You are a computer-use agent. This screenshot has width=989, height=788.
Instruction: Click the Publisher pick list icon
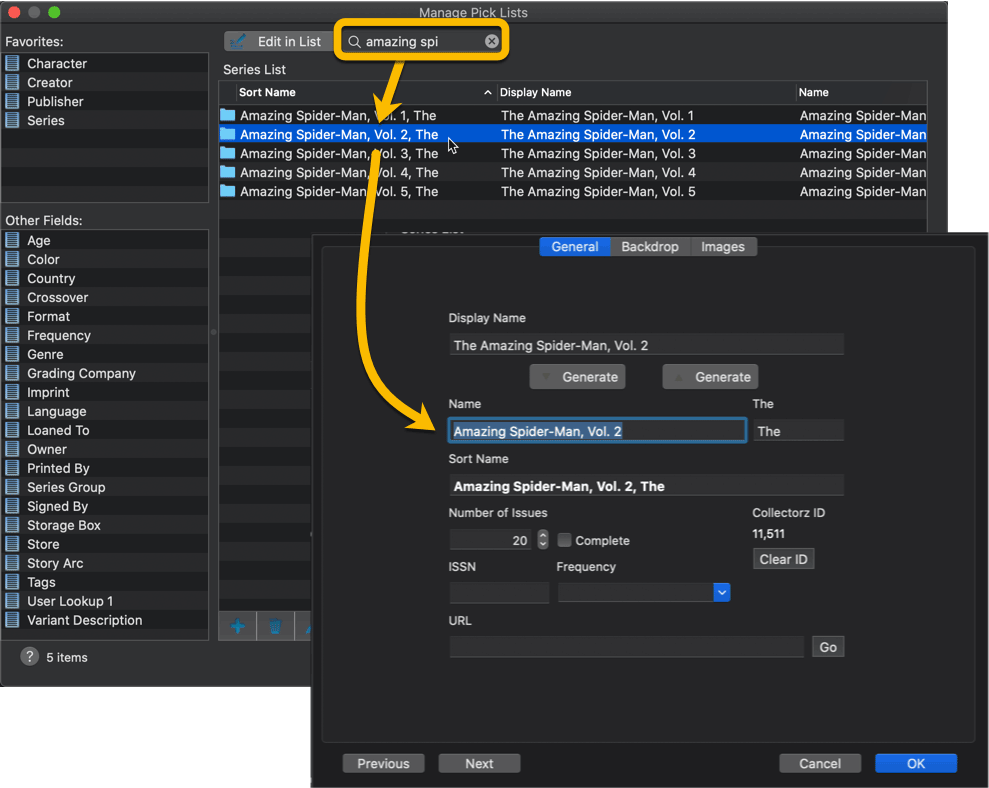click(12, 101)
